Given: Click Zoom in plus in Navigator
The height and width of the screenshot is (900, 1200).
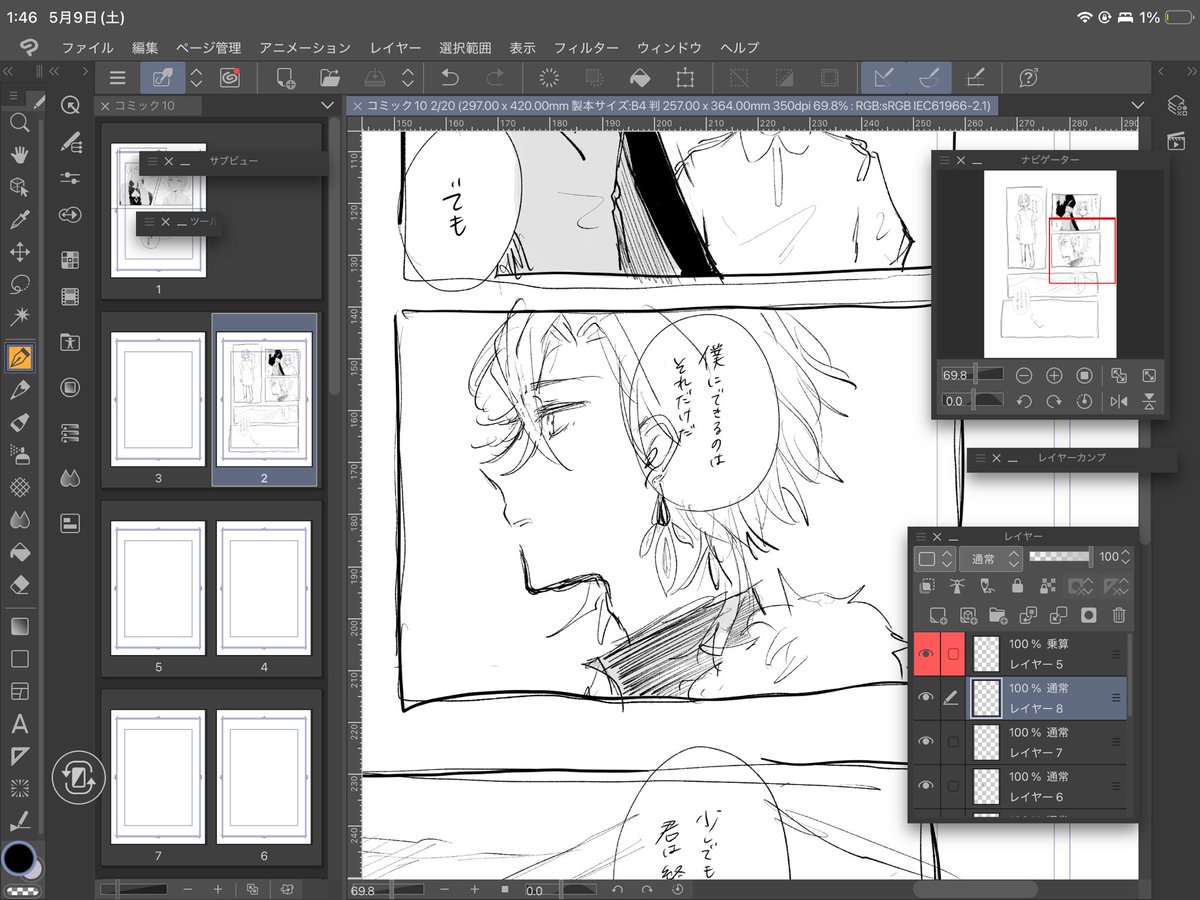Looking at the screenshot, I should coord(1054,376).
